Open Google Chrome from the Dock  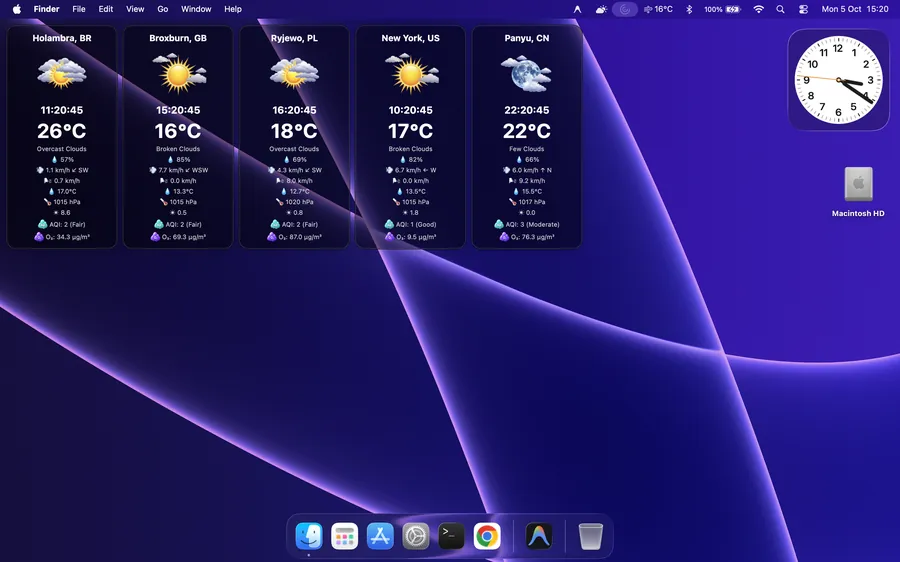click(x=487, y=536)
